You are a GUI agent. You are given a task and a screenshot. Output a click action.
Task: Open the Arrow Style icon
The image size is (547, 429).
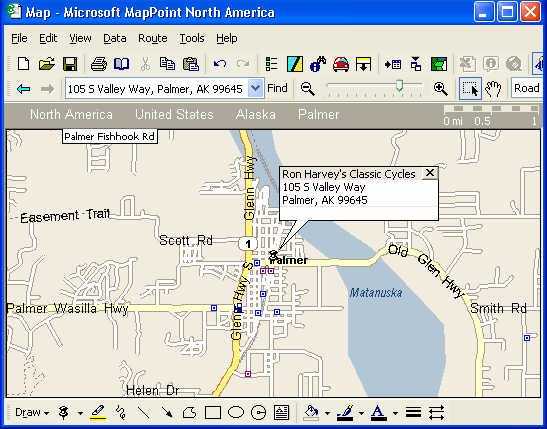point(436,413)
